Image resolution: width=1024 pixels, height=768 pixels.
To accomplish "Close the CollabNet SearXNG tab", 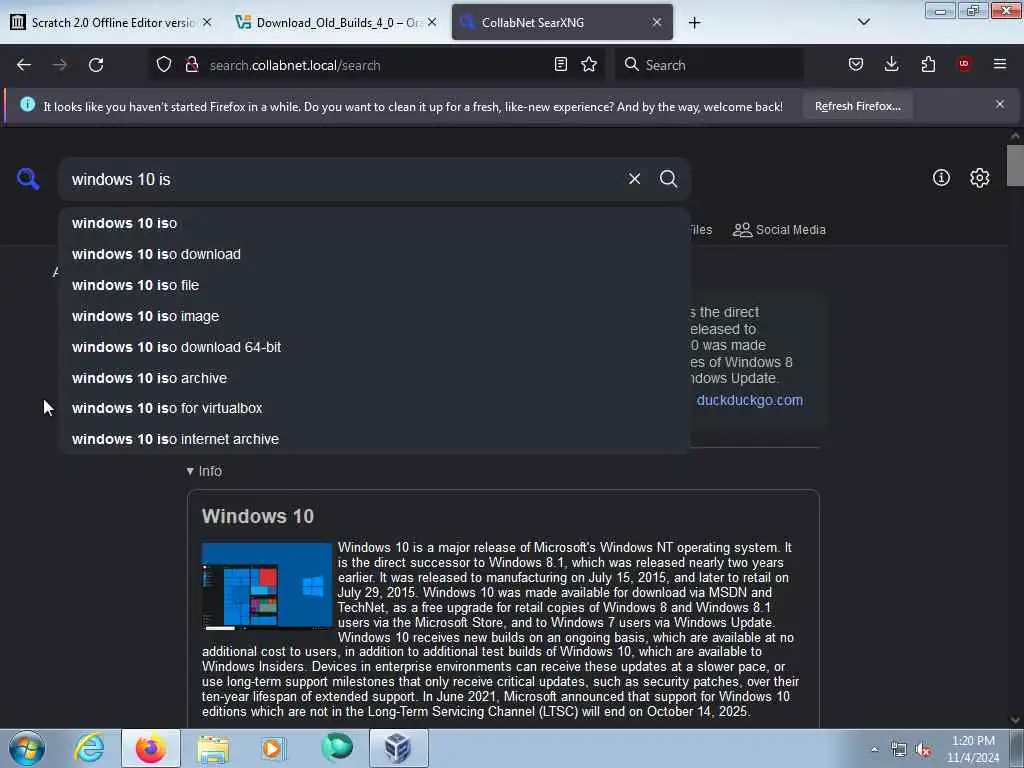I will (x=657, y=22).
